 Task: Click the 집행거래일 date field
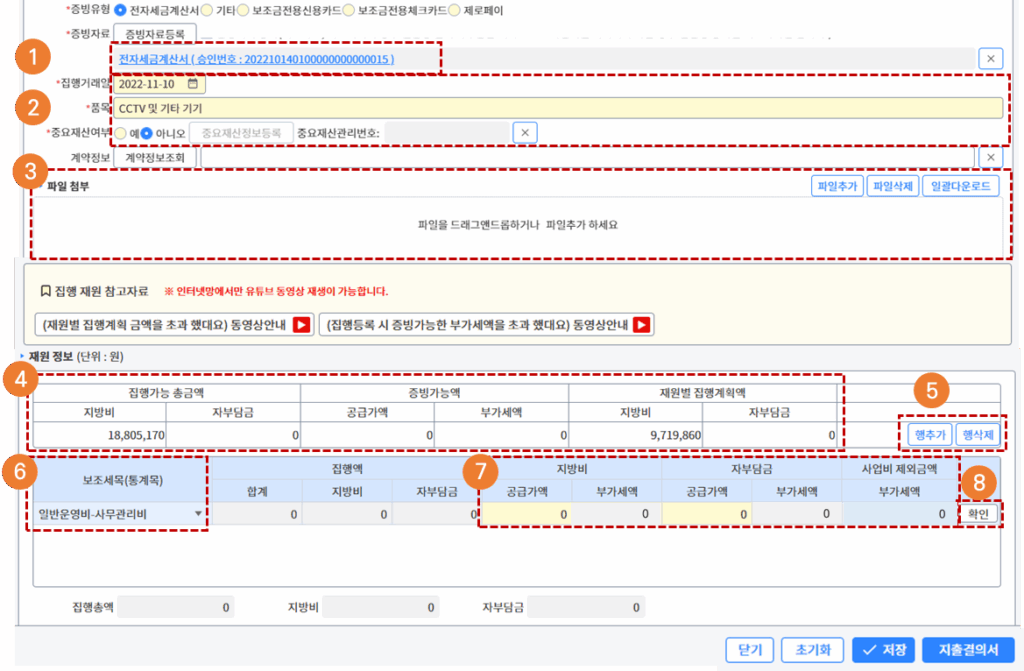159,84
